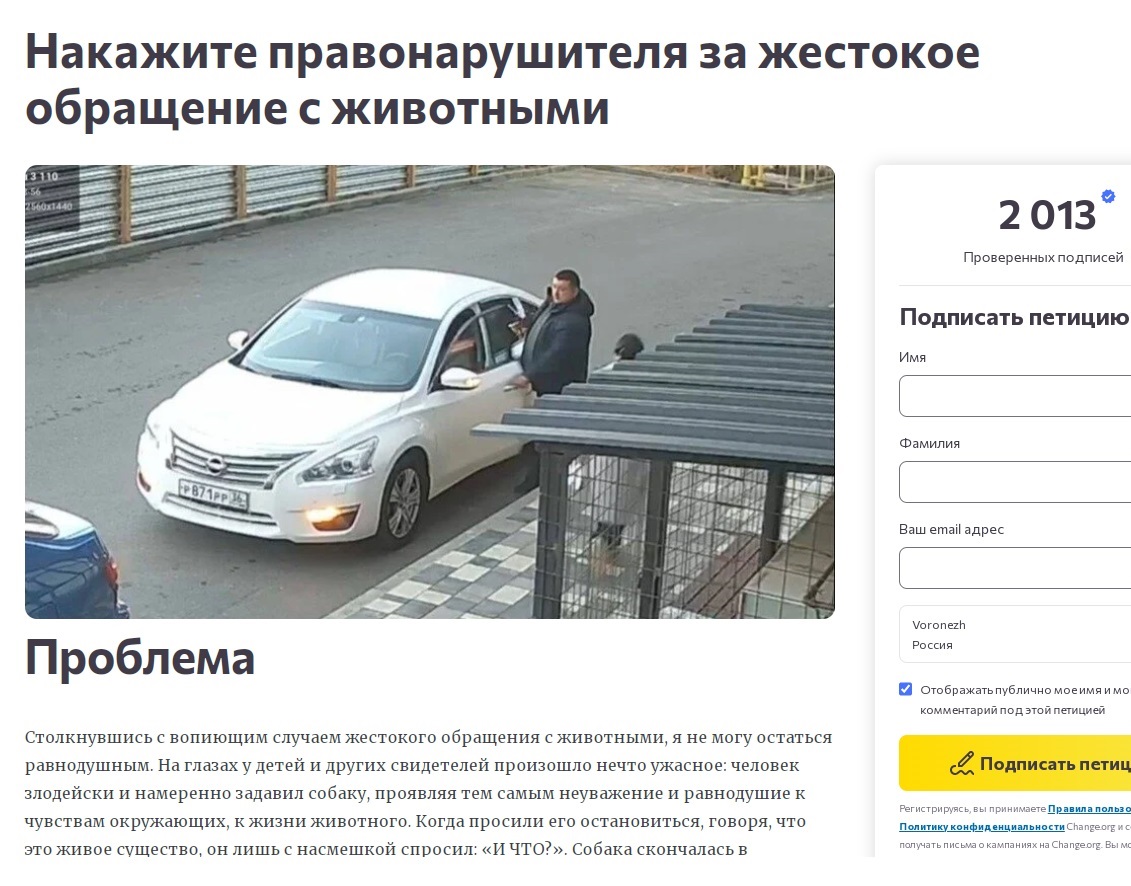Open the petition photo of the white car
Viewport: 1131px width, 886px height.
point(430,392)
